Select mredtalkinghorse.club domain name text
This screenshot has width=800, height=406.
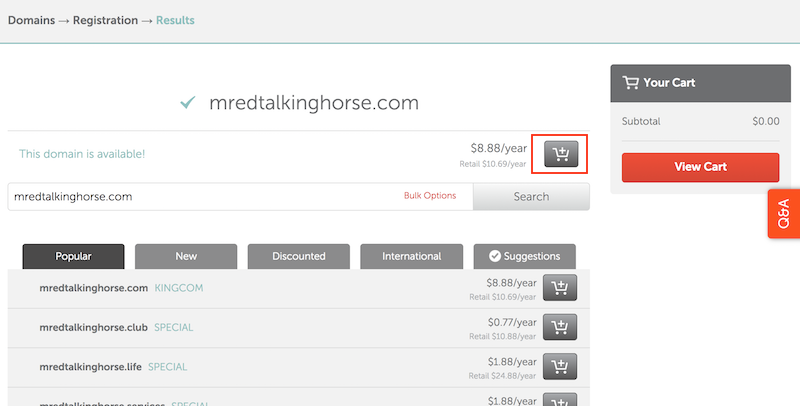(x=93, y=327)
